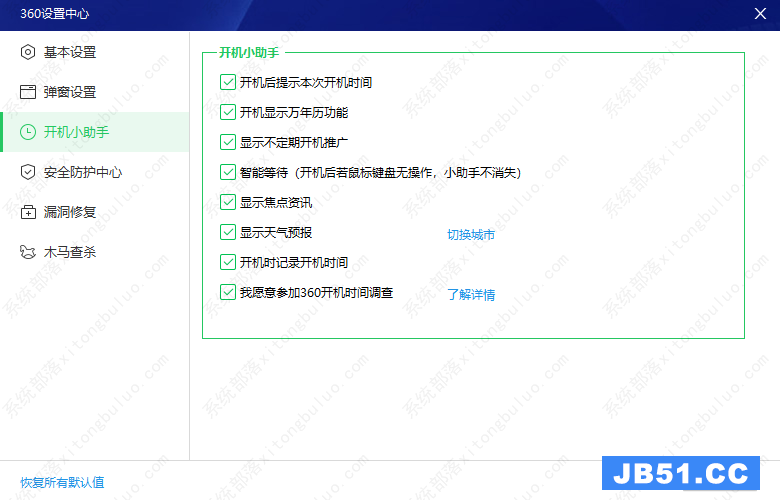Uncheck 我愿意参加360开机时间调查 checkbox
Viewport: 780px width, 500px height.
(227, 293)
